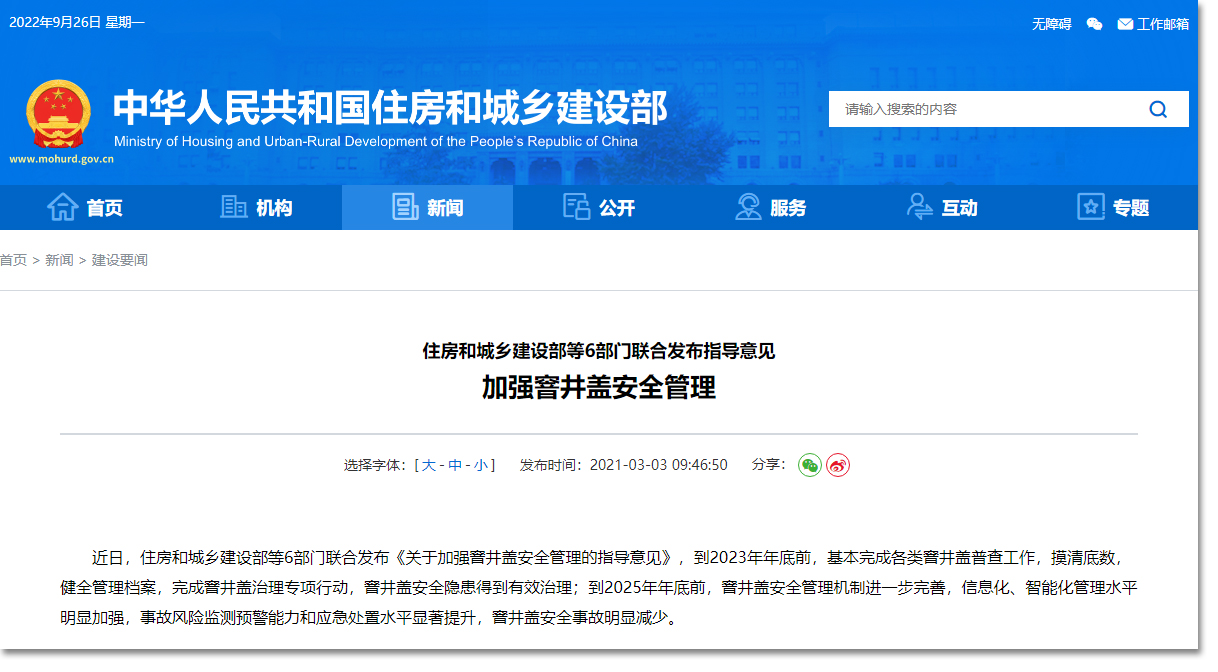1218x672 pixels.
Task: Open the 专题 navigation tab
Action: [x=1112, y=208]
